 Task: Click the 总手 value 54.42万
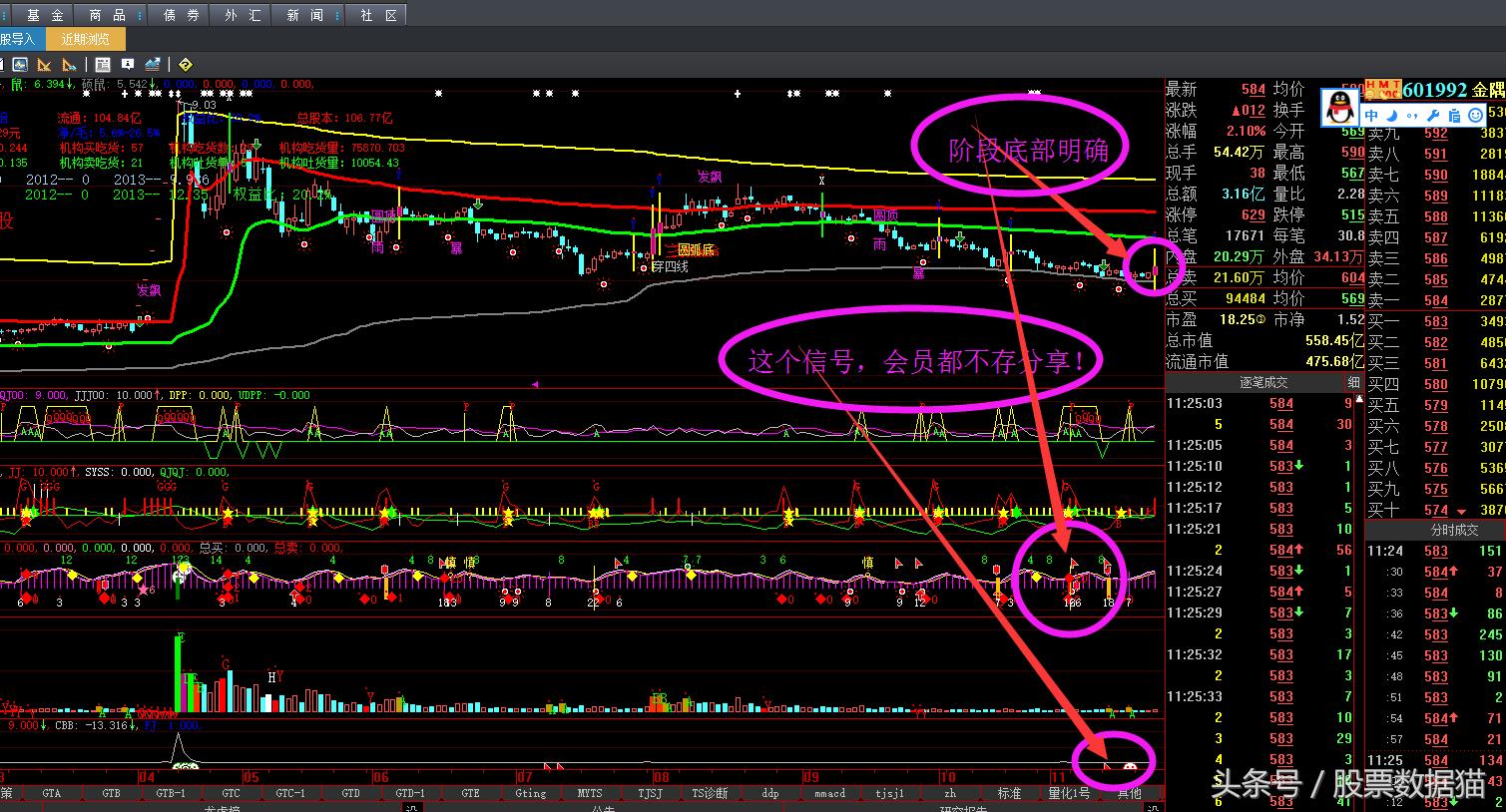pos(1239,153)
